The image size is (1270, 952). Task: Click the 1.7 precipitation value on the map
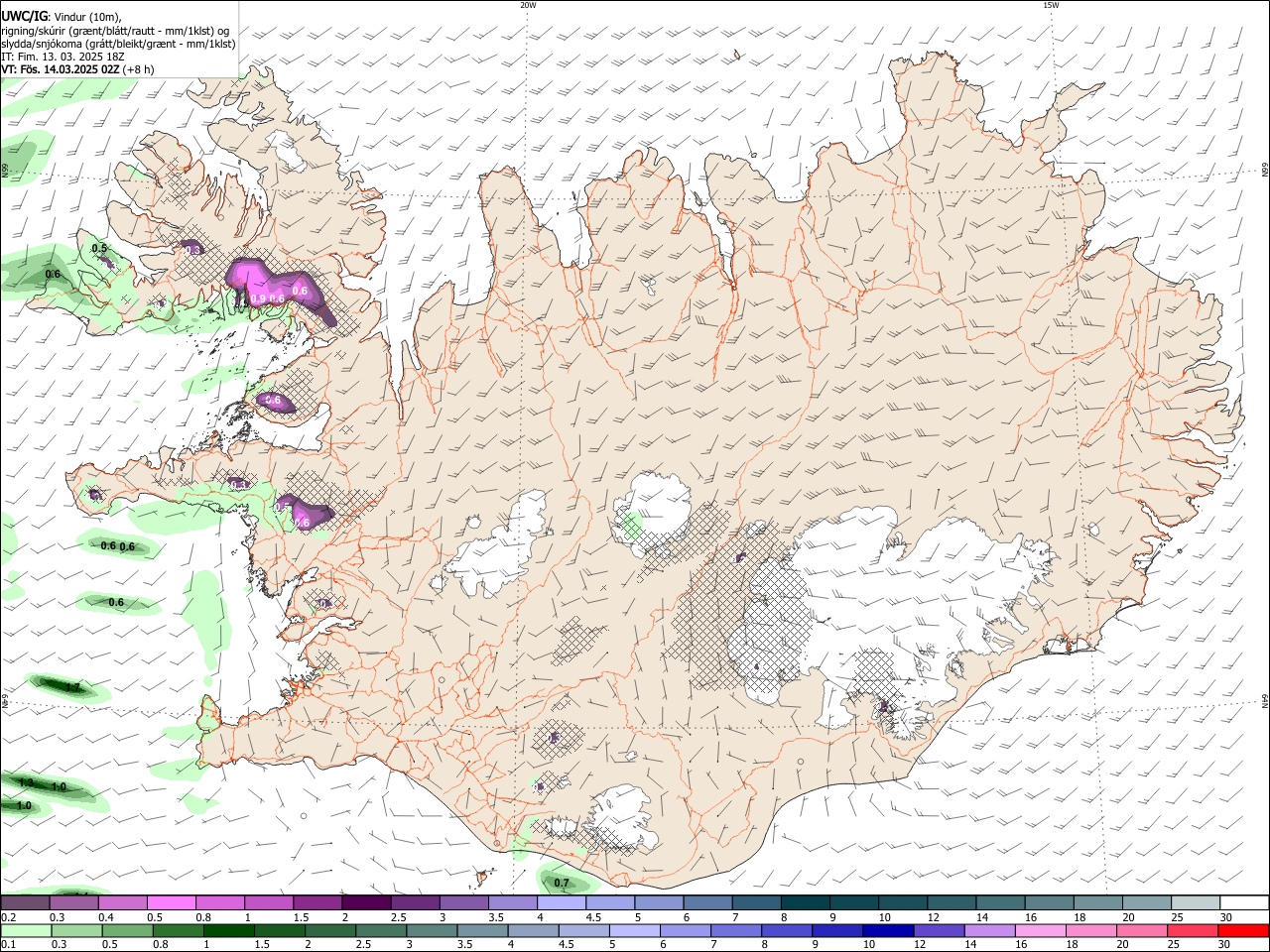point(72,686)
